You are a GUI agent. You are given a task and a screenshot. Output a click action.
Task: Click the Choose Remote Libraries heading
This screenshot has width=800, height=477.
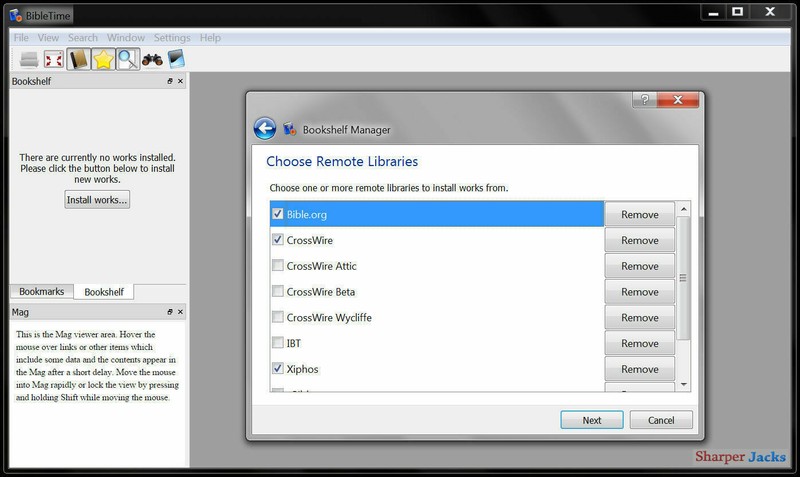[x=342, y=161]
